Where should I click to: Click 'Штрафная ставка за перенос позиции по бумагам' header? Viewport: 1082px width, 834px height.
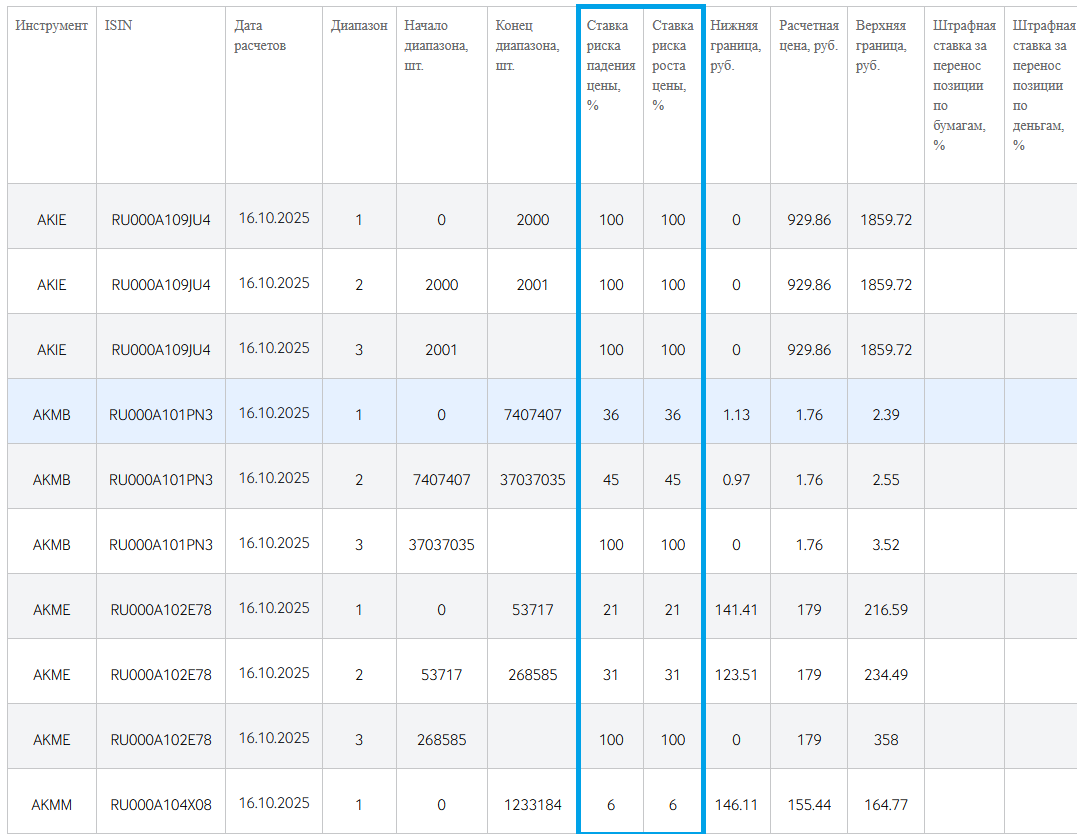tap(963, 85)
